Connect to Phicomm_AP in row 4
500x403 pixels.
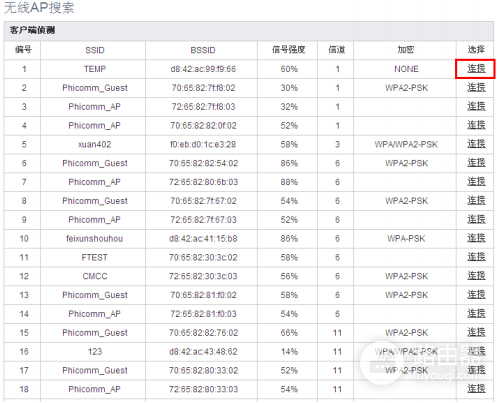pyautogui.click(x=476, y=125)
